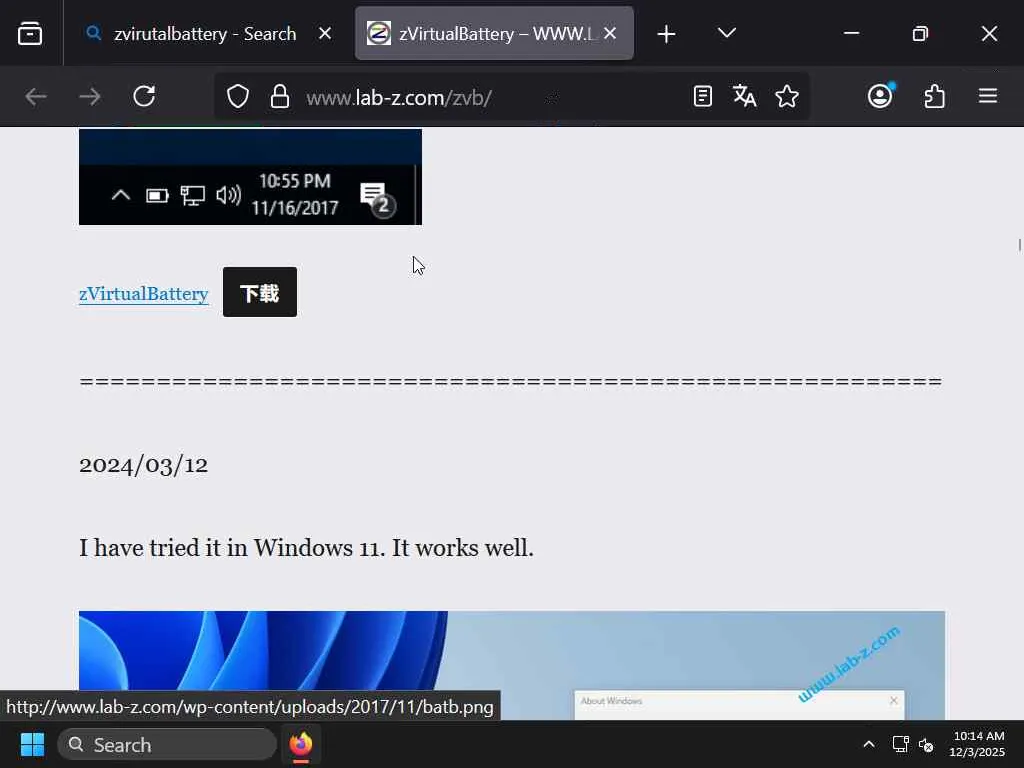Click the Firefox taskbar icon
Image resolution: width=1024 pixels, height=768 pixels.
tap(301, 744)
